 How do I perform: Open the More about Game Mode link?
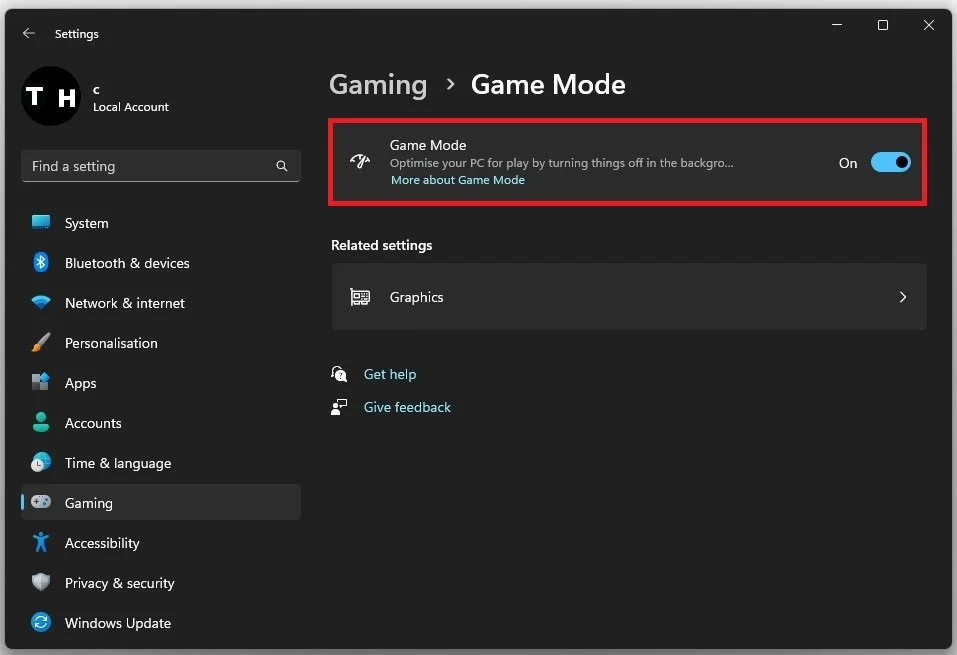[457, 179]
